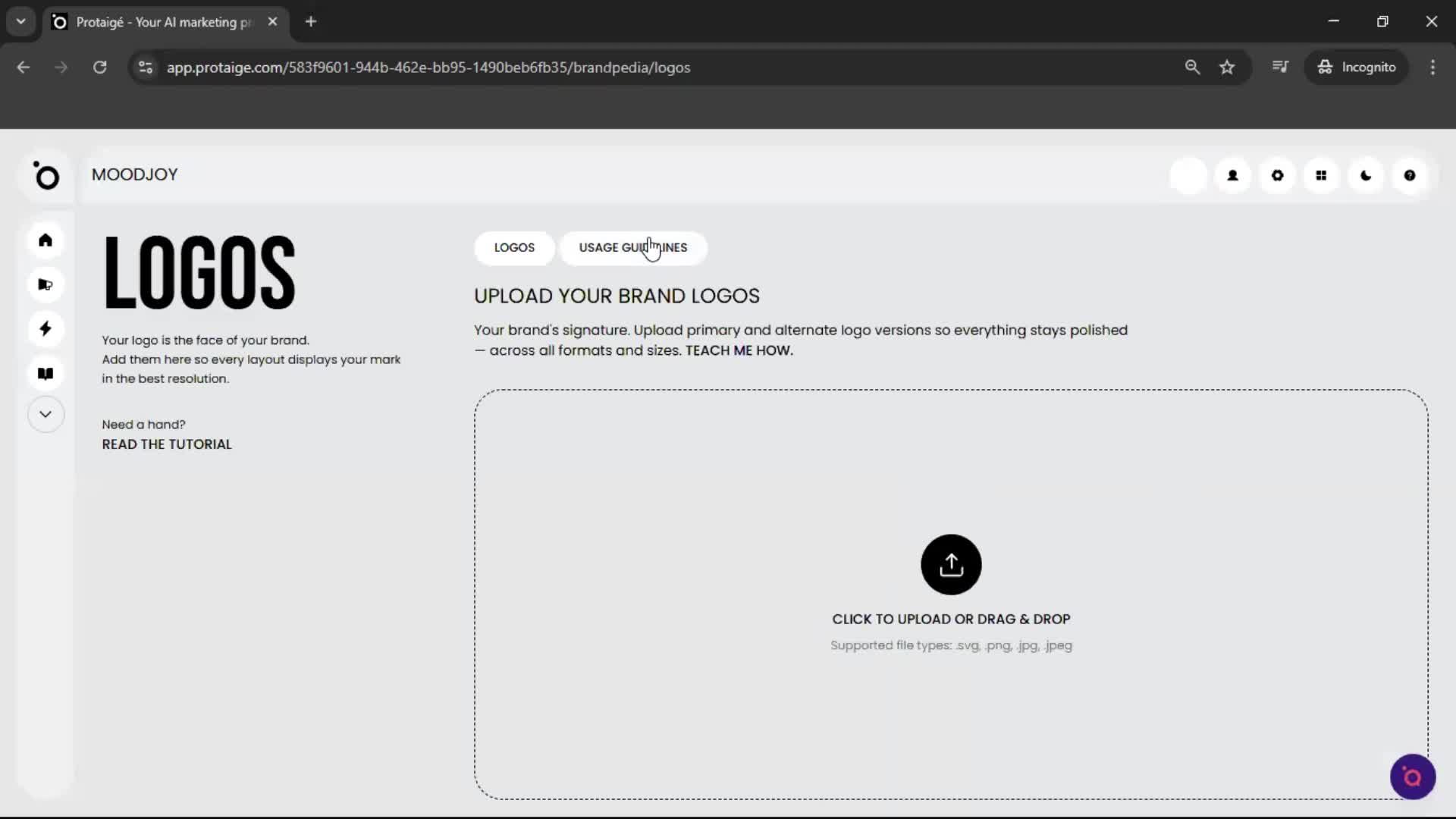Open the apps grid icon in the header

point(1321,175)
